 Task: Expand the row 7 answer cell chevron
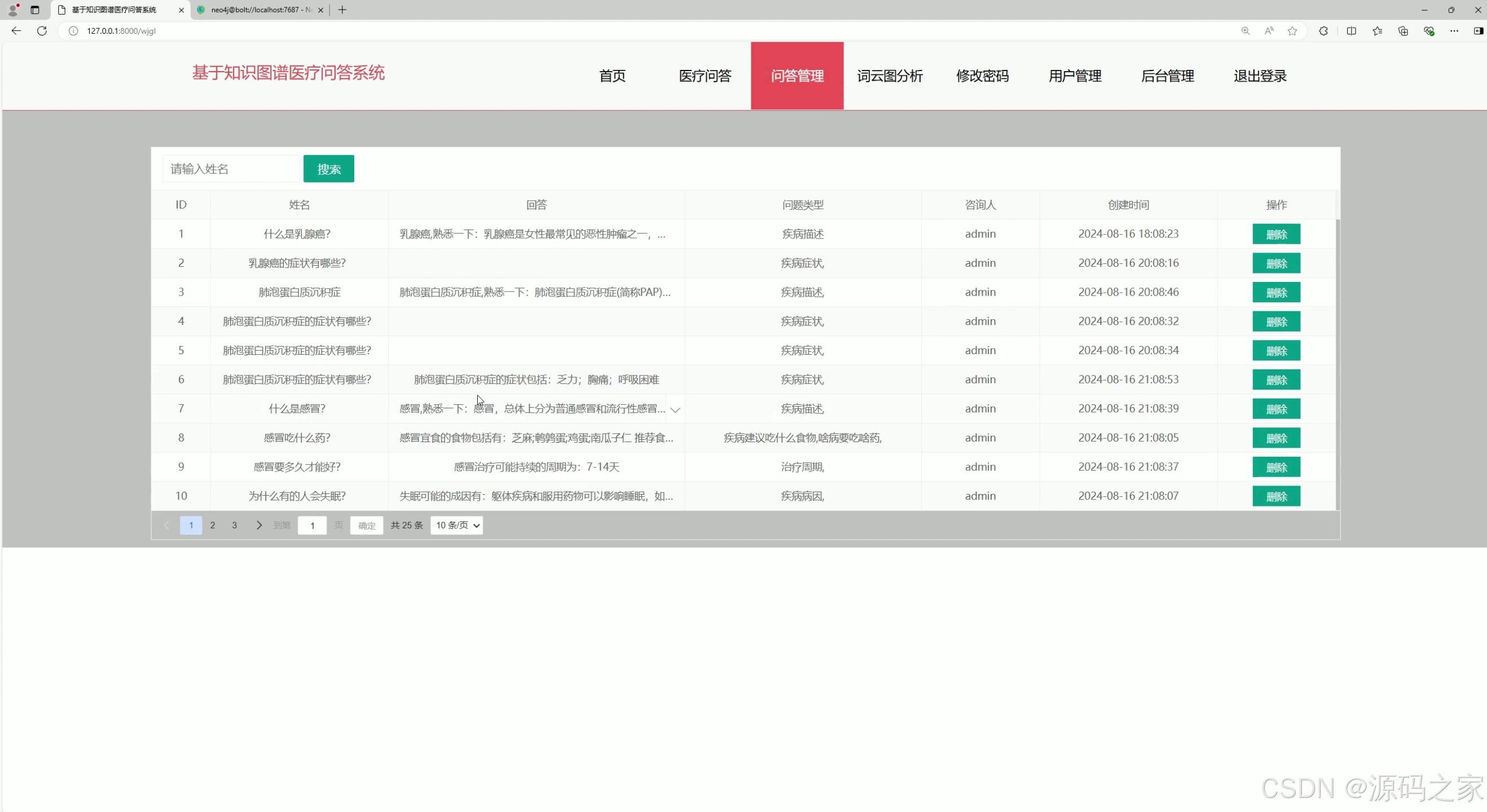(x=675, y=410)
